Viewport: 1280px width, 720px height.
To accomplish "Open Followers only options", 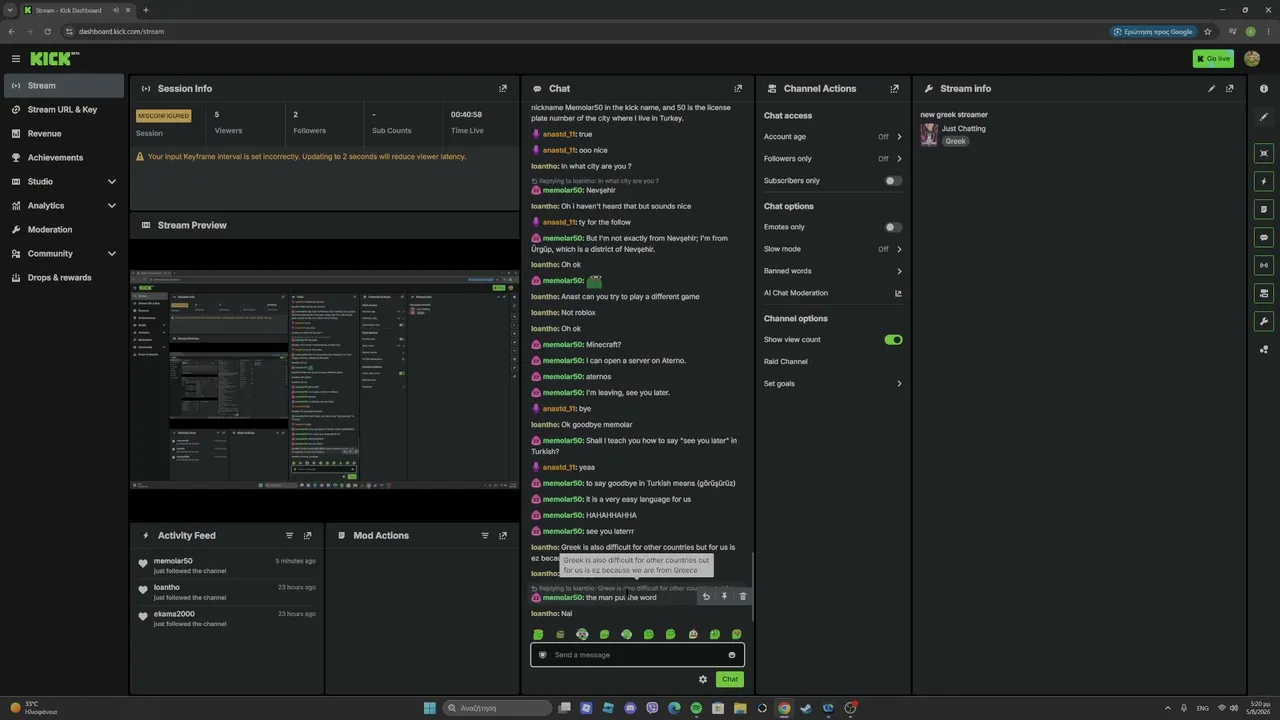I will coord(833,159).
